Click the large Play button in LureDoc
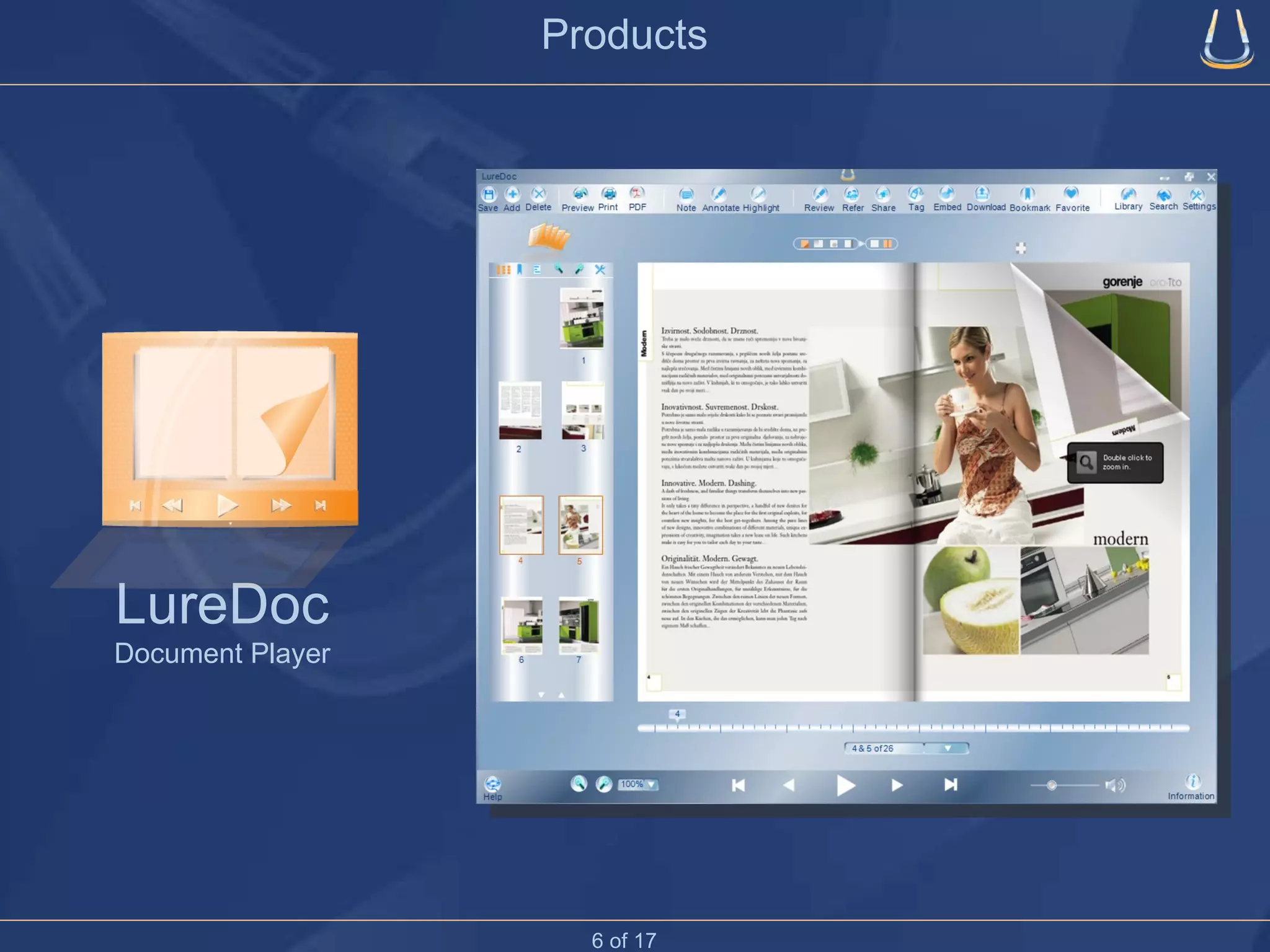Image resolution: width=1270 pixels, height=952 pixels. click(x=845, y=785)
